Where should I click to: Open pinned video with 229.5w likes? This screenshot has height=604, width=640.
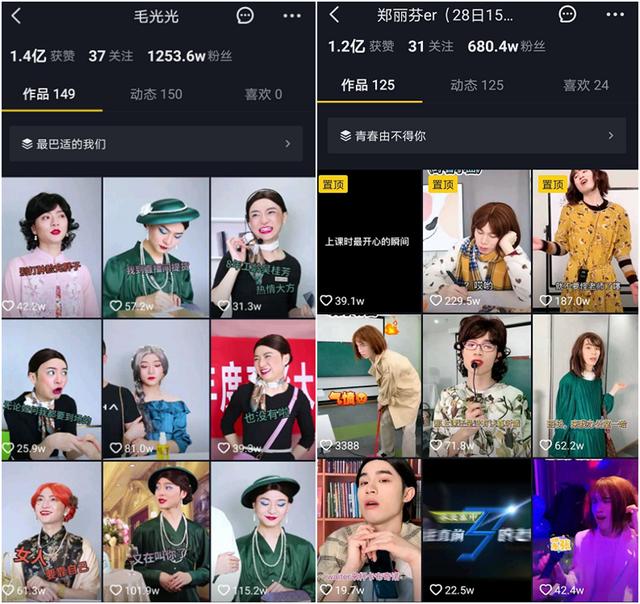[x=476, y=240]
